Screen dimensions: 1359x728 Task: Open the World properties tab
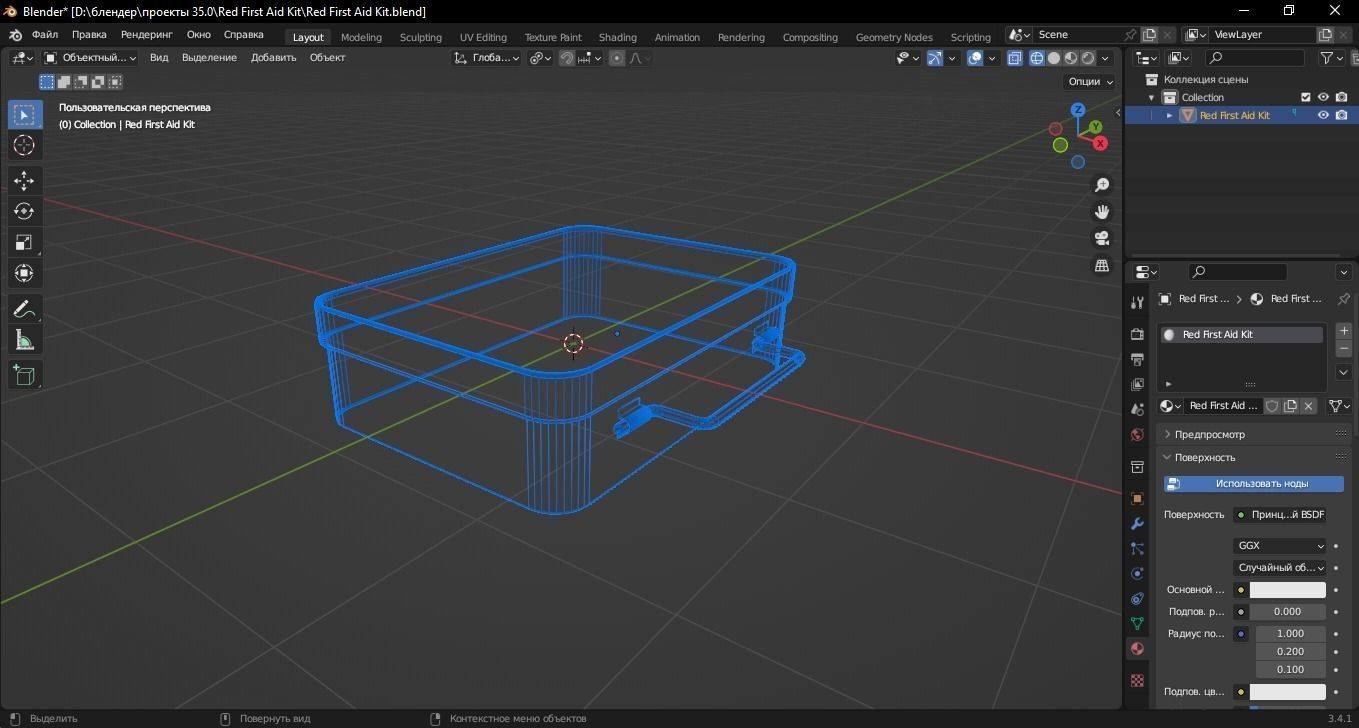(1137, 435)
